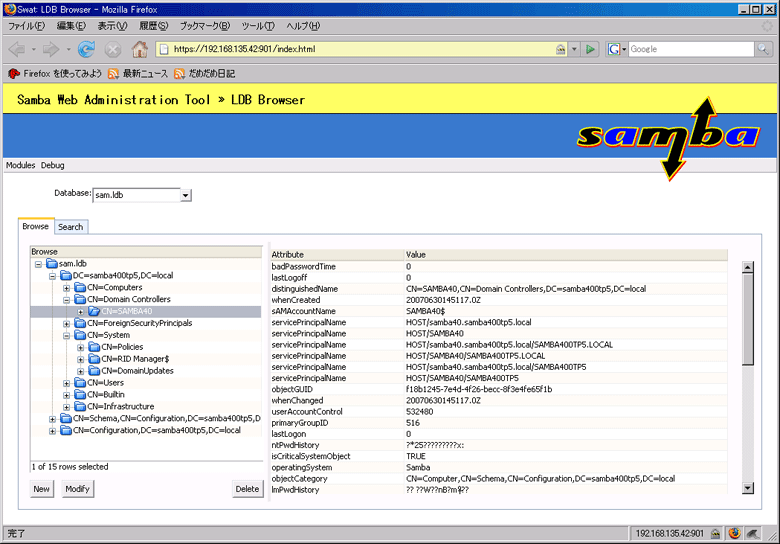780x544 pixels.
Task: Collapse the CN=System node
Action: 66,336
